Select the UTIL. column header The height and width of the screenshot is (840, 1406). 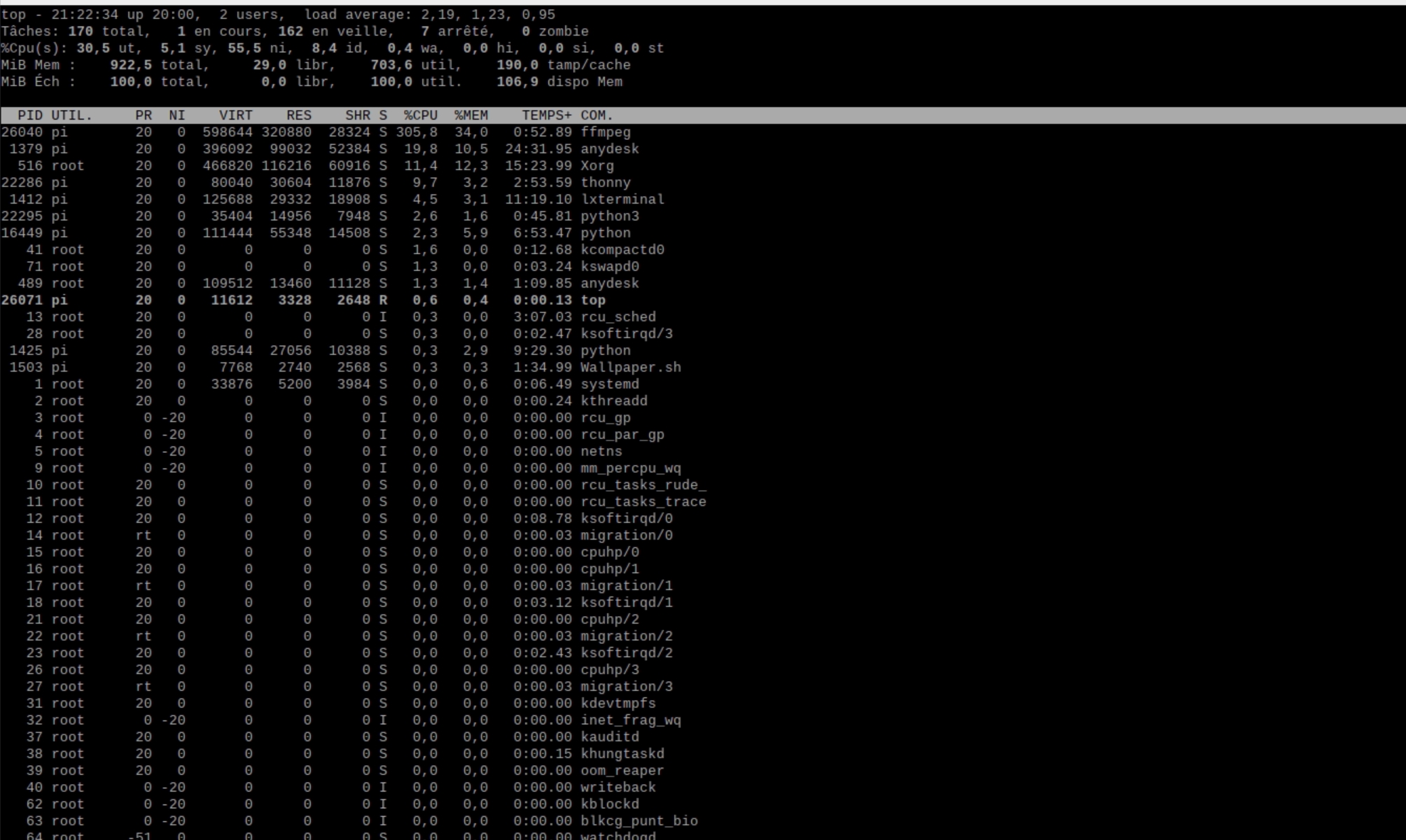(72, 115)
